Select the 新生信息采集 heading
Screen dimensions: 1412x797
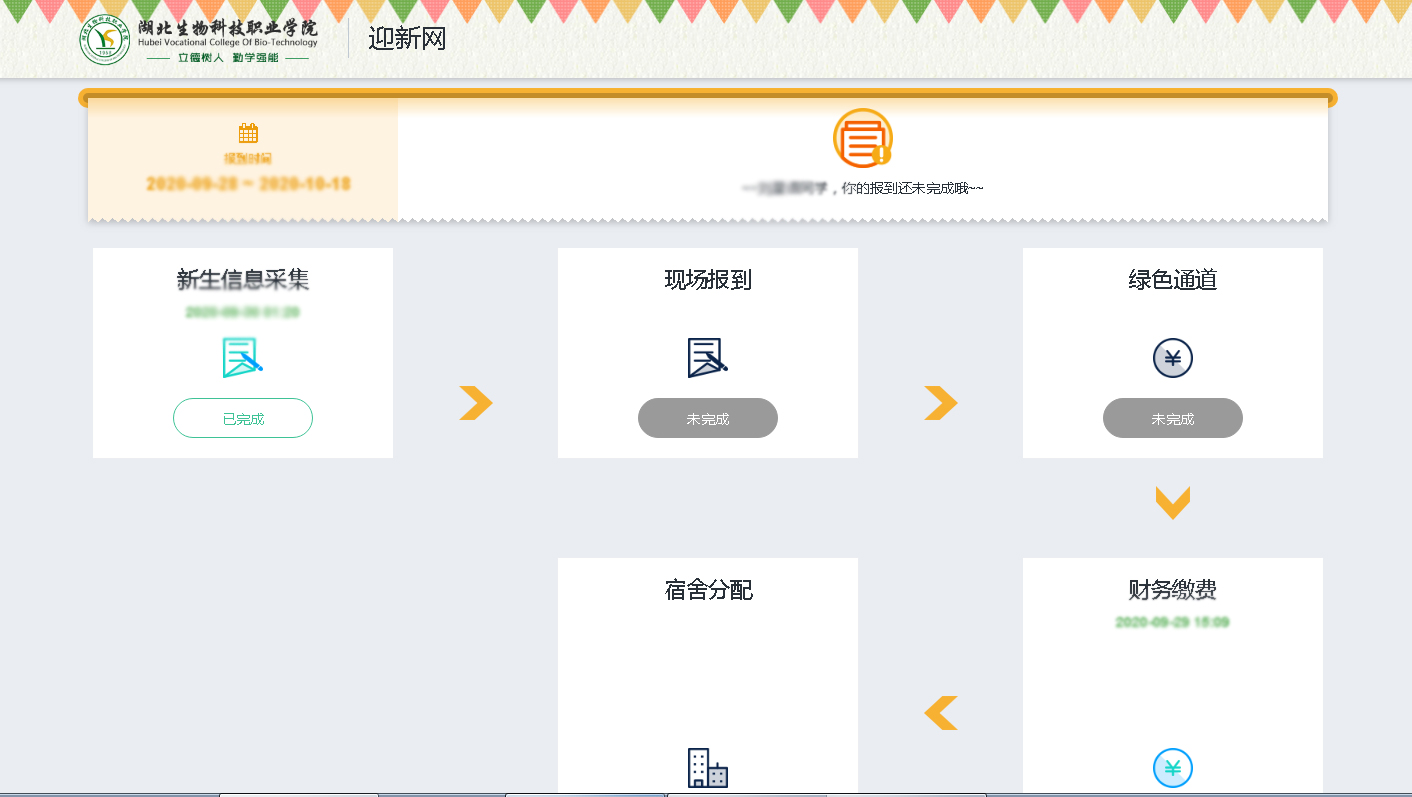243,280
